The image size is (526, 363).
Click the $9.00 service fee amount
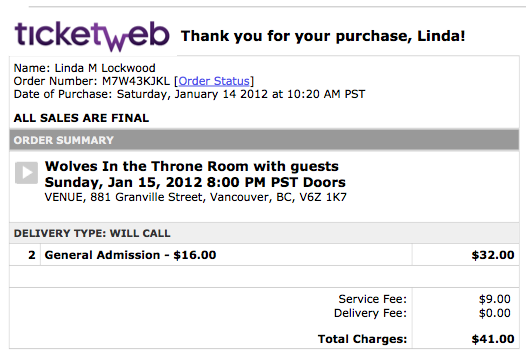pos(495,299)
